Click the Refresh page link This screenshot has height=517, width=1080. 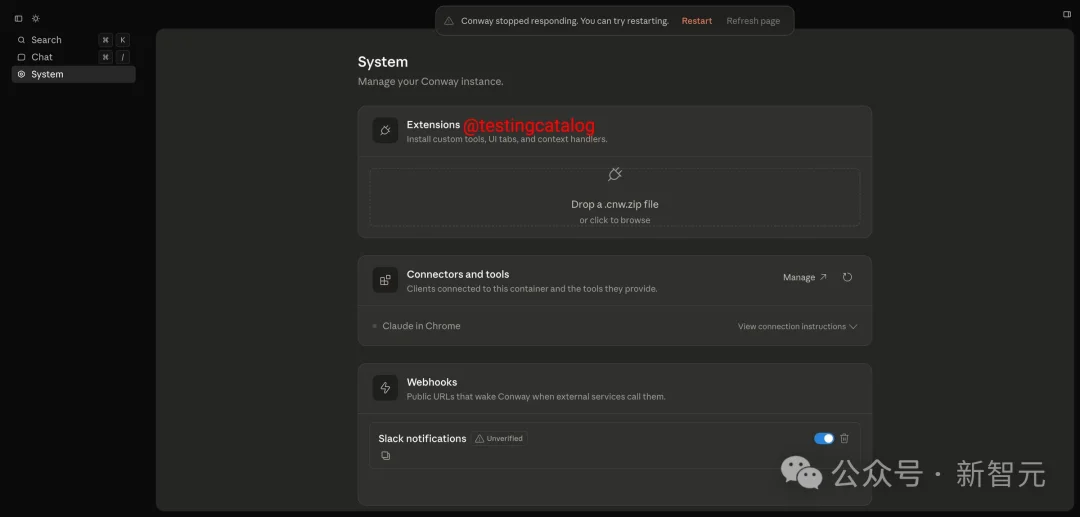(x=752, y=21)
